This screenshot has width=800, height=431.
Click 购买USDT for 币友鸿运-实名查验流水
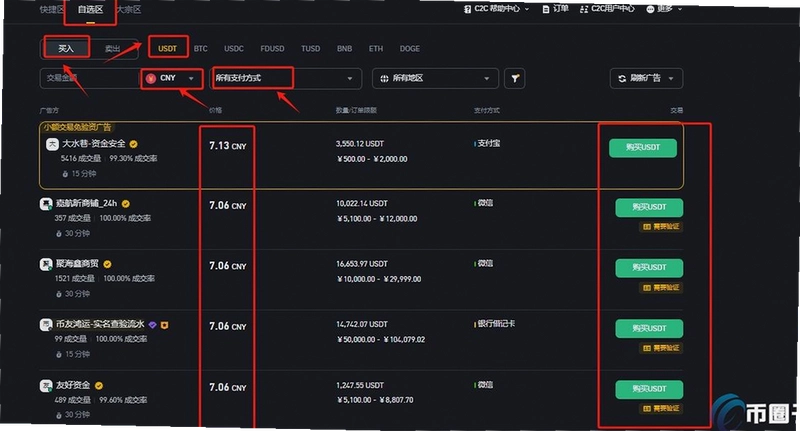point(649,329)
